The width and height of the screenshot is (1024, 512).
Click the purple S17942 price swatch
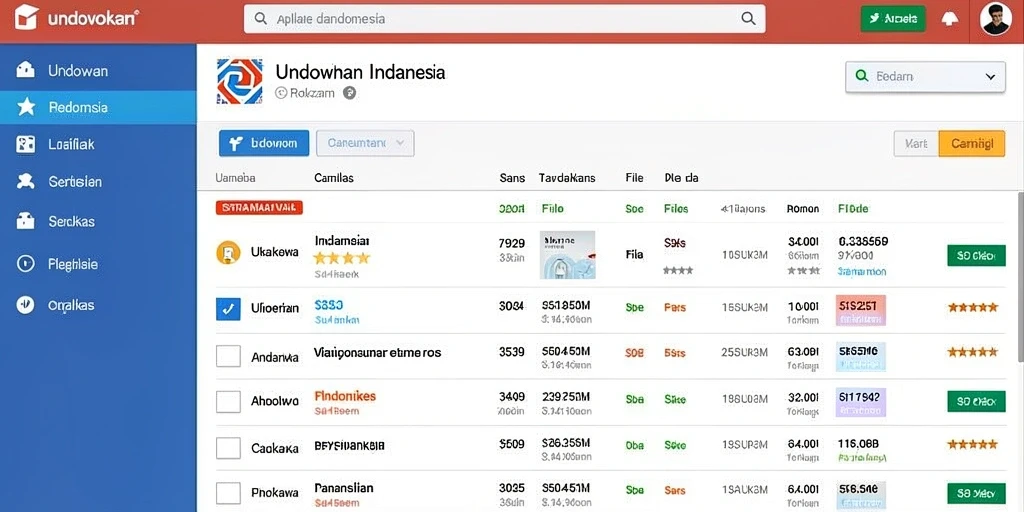tap(861, 402)
